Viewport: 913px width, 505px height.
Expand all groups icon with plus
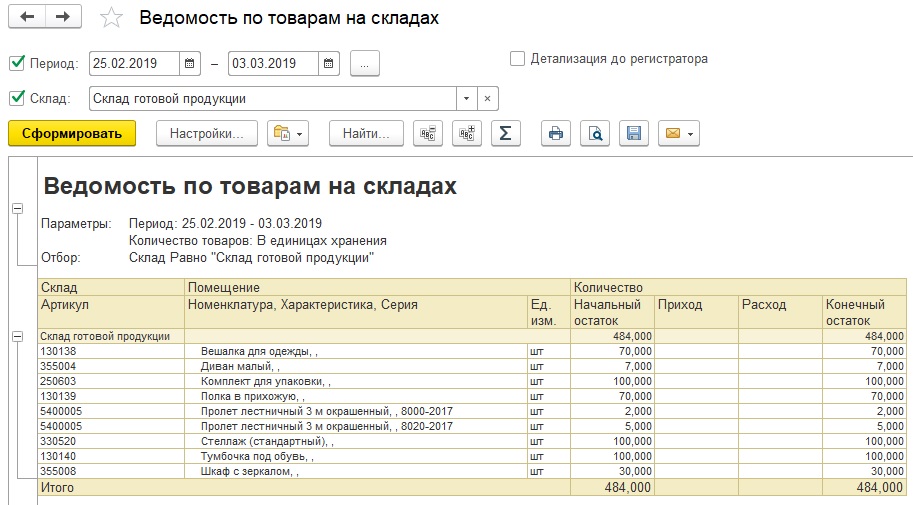pos(467,133)
